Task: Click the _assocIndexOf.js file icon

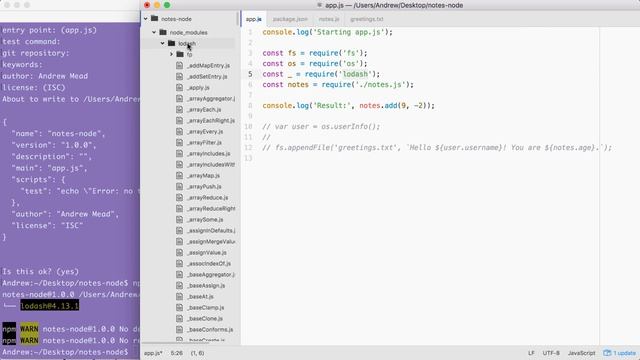Action: pos(179,264)
